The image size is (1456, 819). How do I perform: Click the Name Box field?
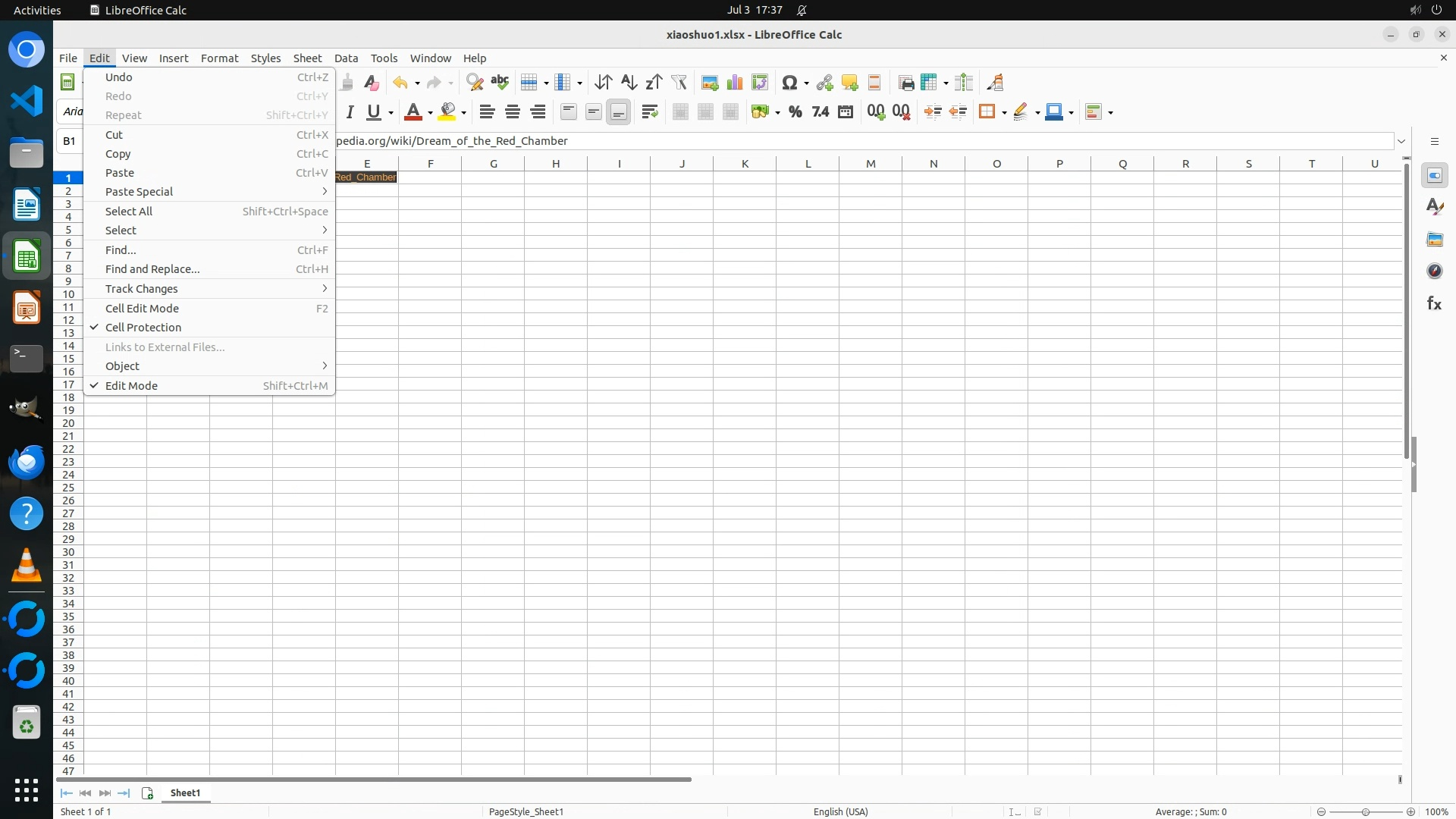tap(70, 141)
